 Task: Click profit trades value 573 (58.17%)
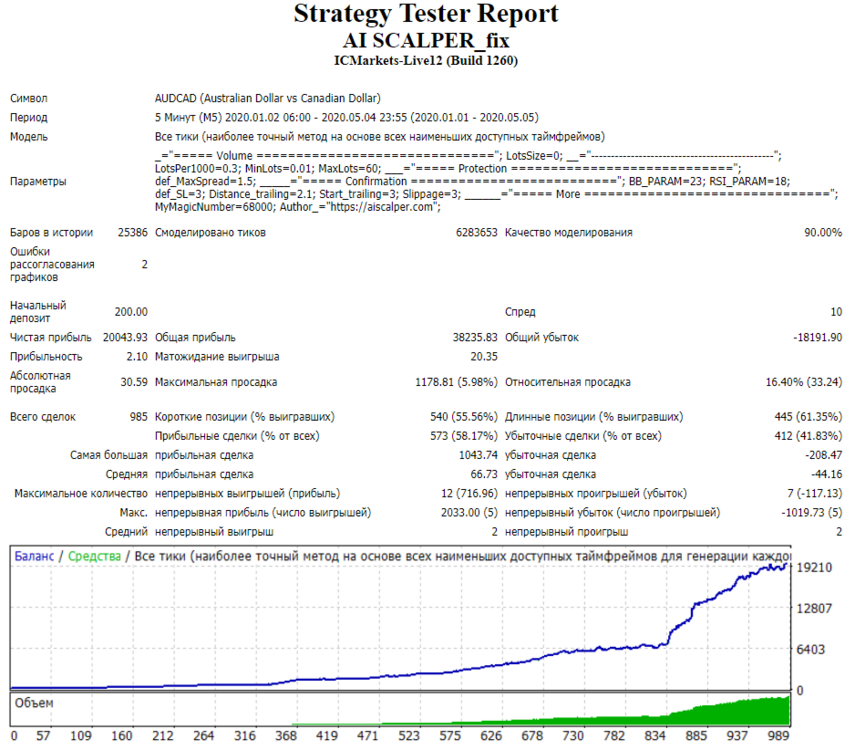463,436
